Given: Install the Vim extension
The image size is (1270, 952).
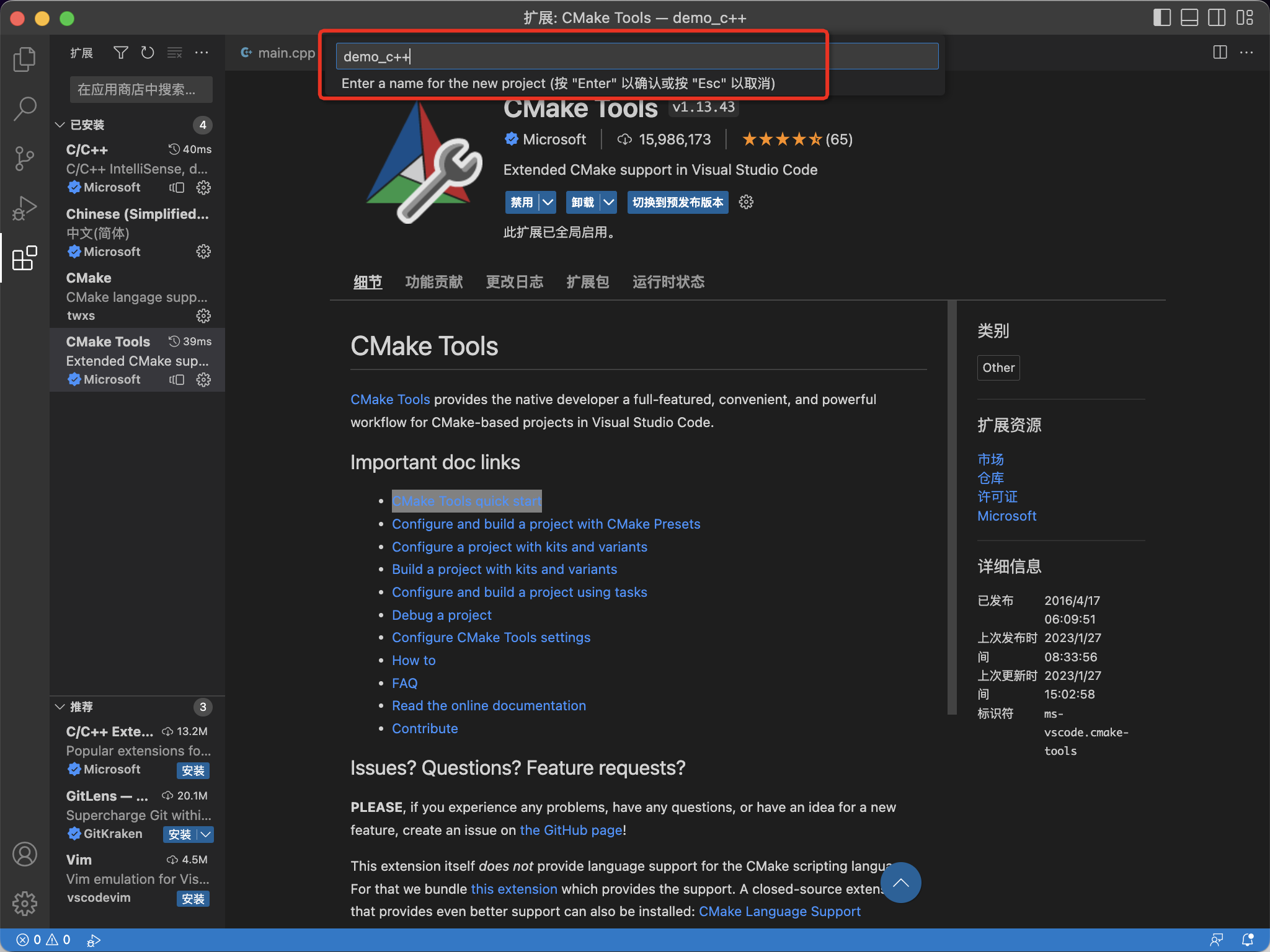Looking at the screenshot, I should point(193,899).
